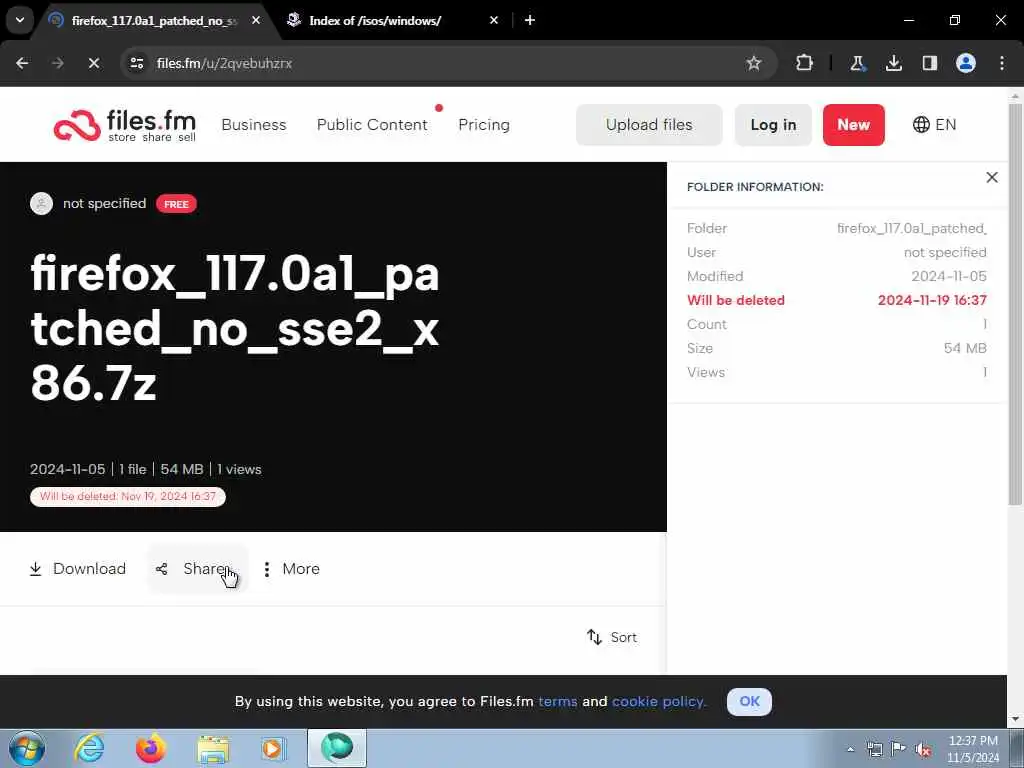Accept cookies with the OK button
Viewport: 1024px width, 768px height.
click(x=749, y=701)
